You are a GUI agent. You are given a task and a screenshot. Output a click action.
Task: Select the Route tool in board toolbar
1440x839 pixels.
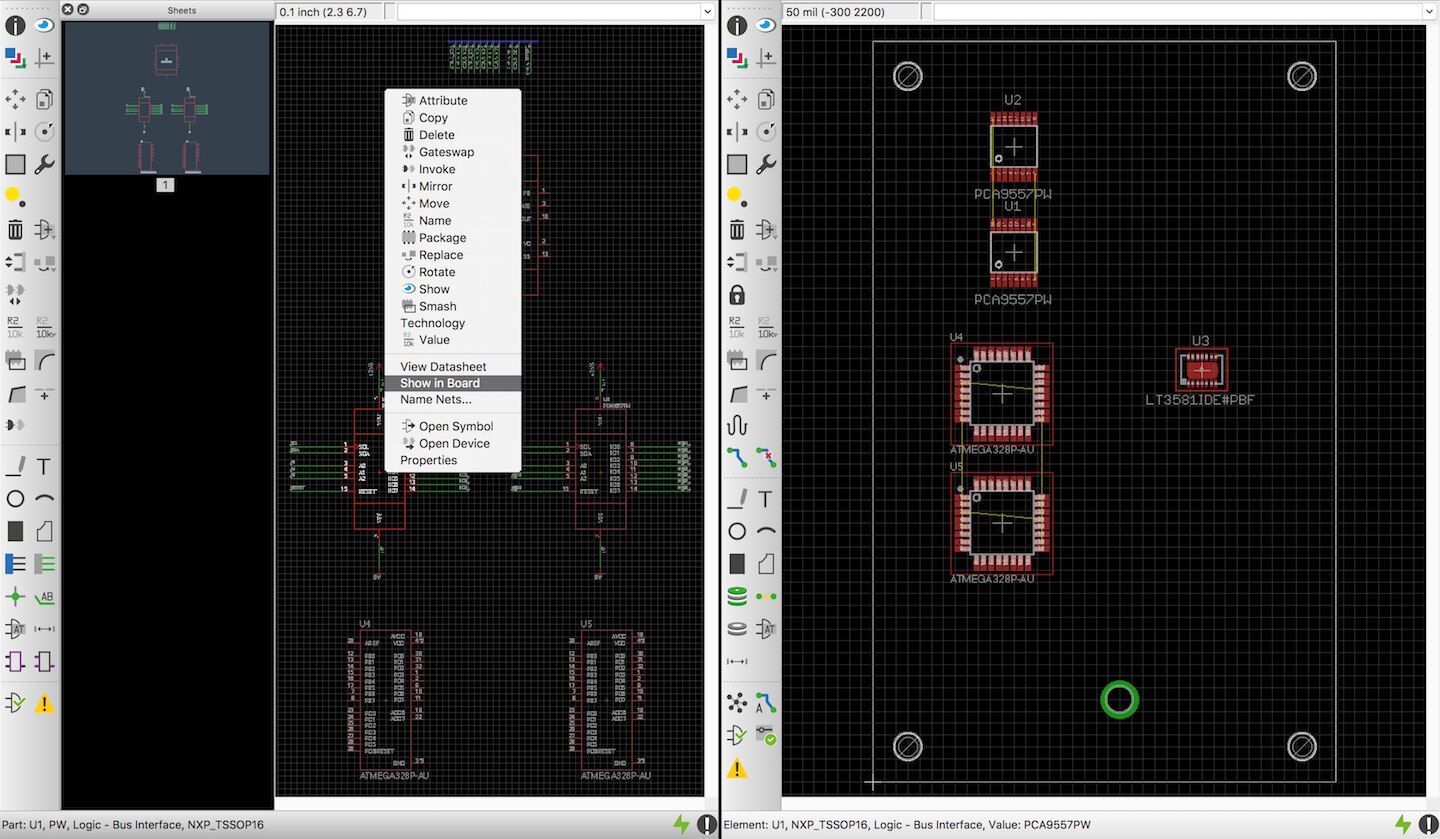pyautogui.click(x=737, y=456)
